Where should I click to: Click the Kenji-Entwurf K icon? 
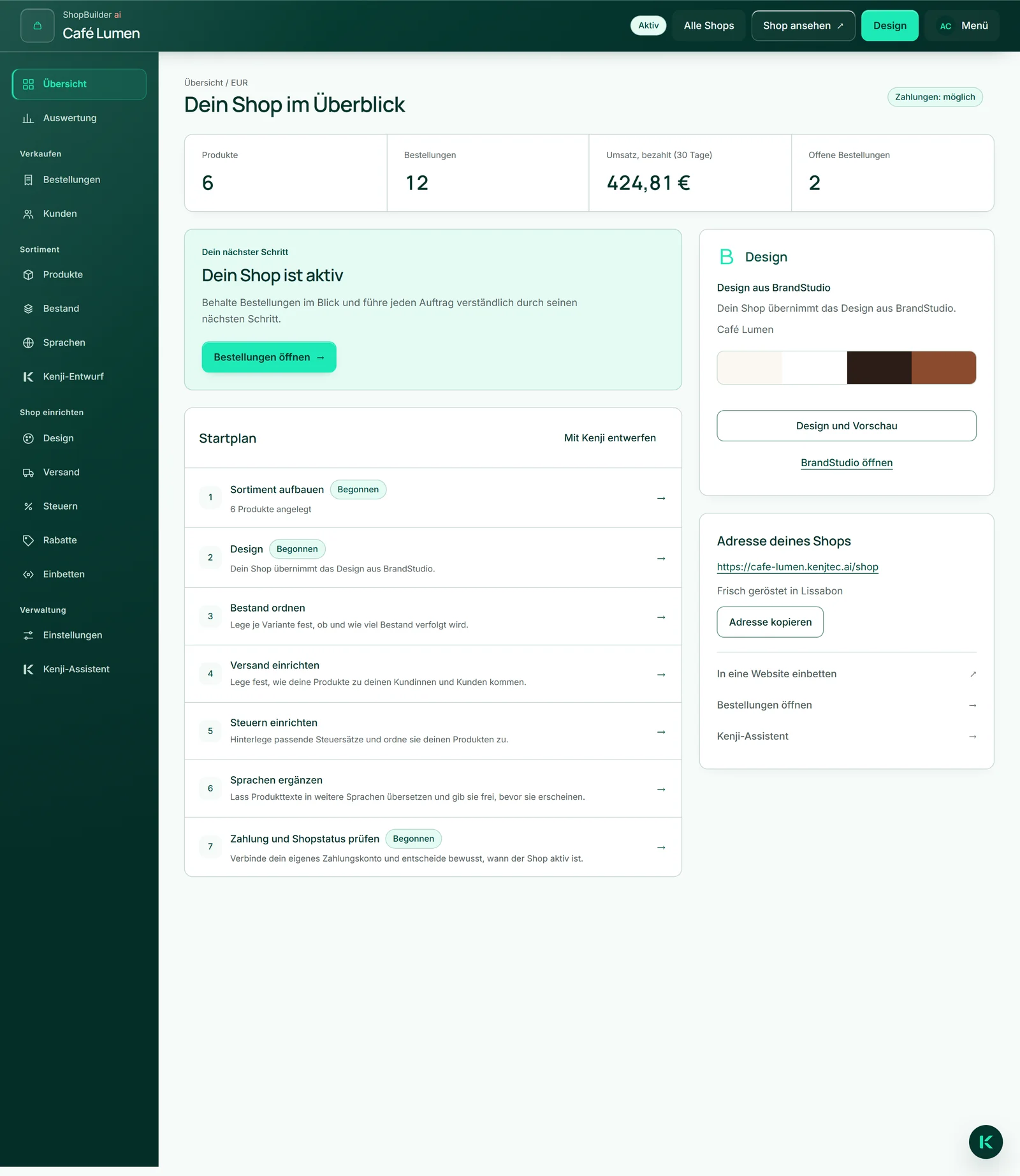tap(28, 377)
